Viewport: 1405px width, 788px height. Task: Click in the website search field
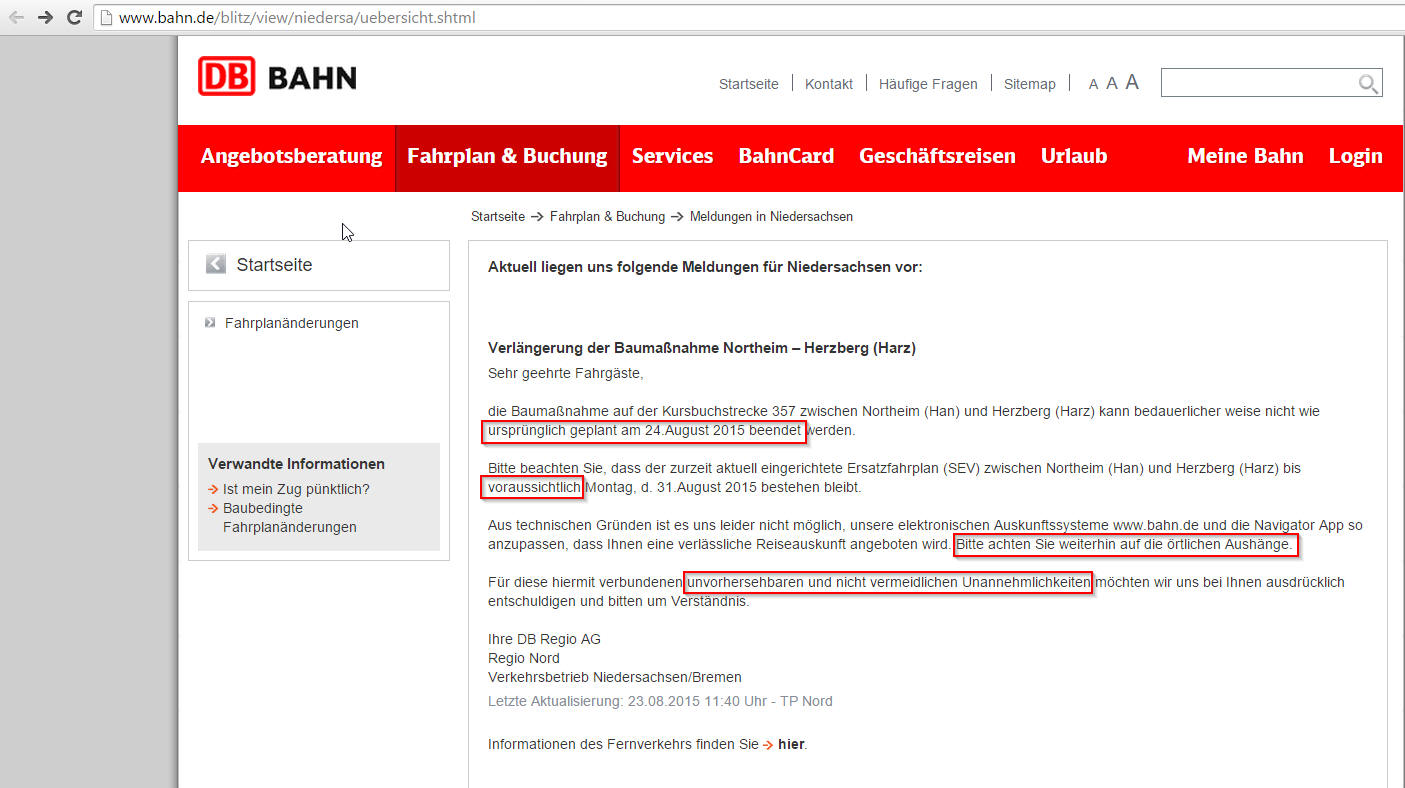(x=1257, y=83)
